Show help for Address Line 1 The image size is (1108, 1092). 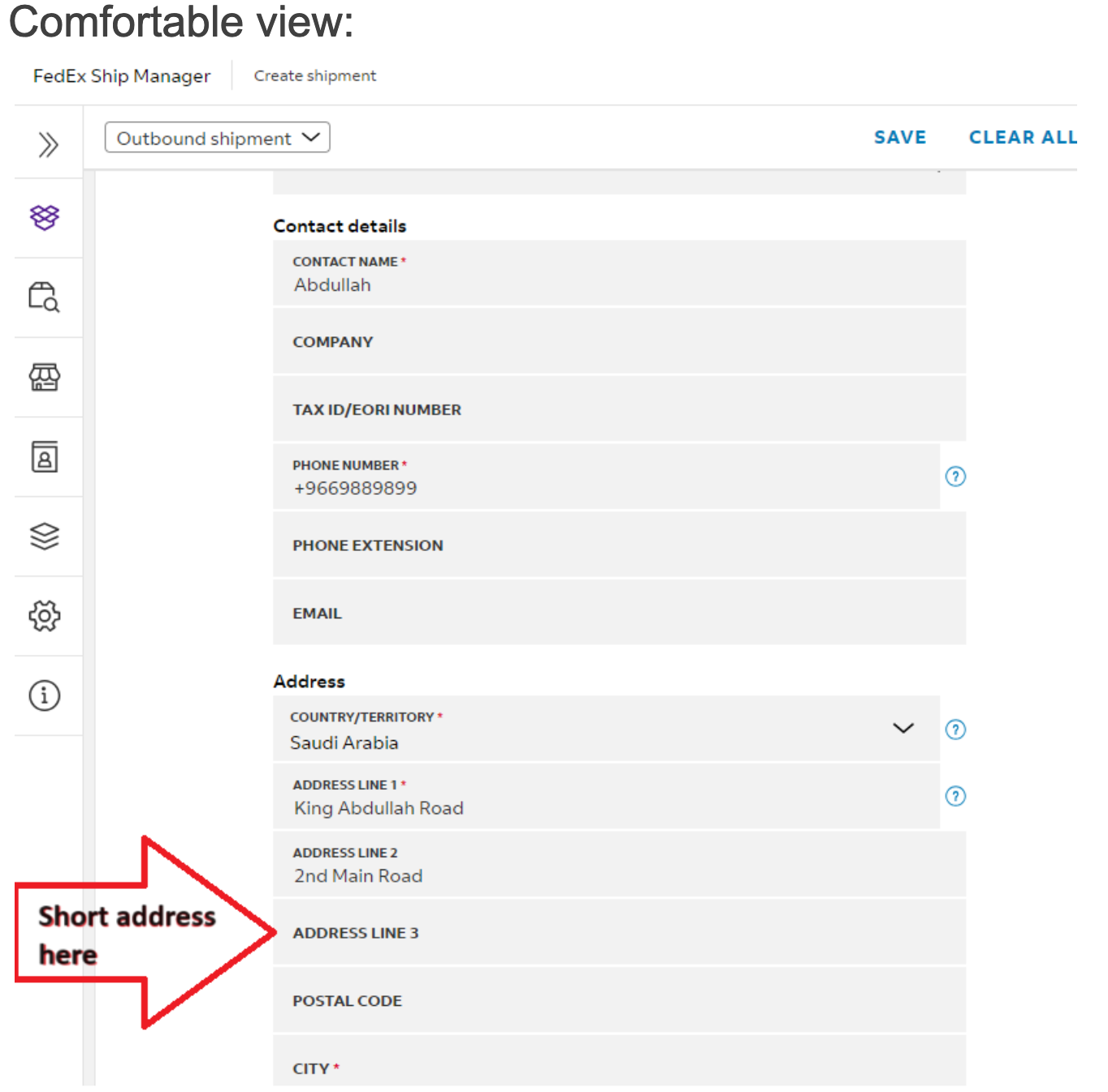point(955,796)
